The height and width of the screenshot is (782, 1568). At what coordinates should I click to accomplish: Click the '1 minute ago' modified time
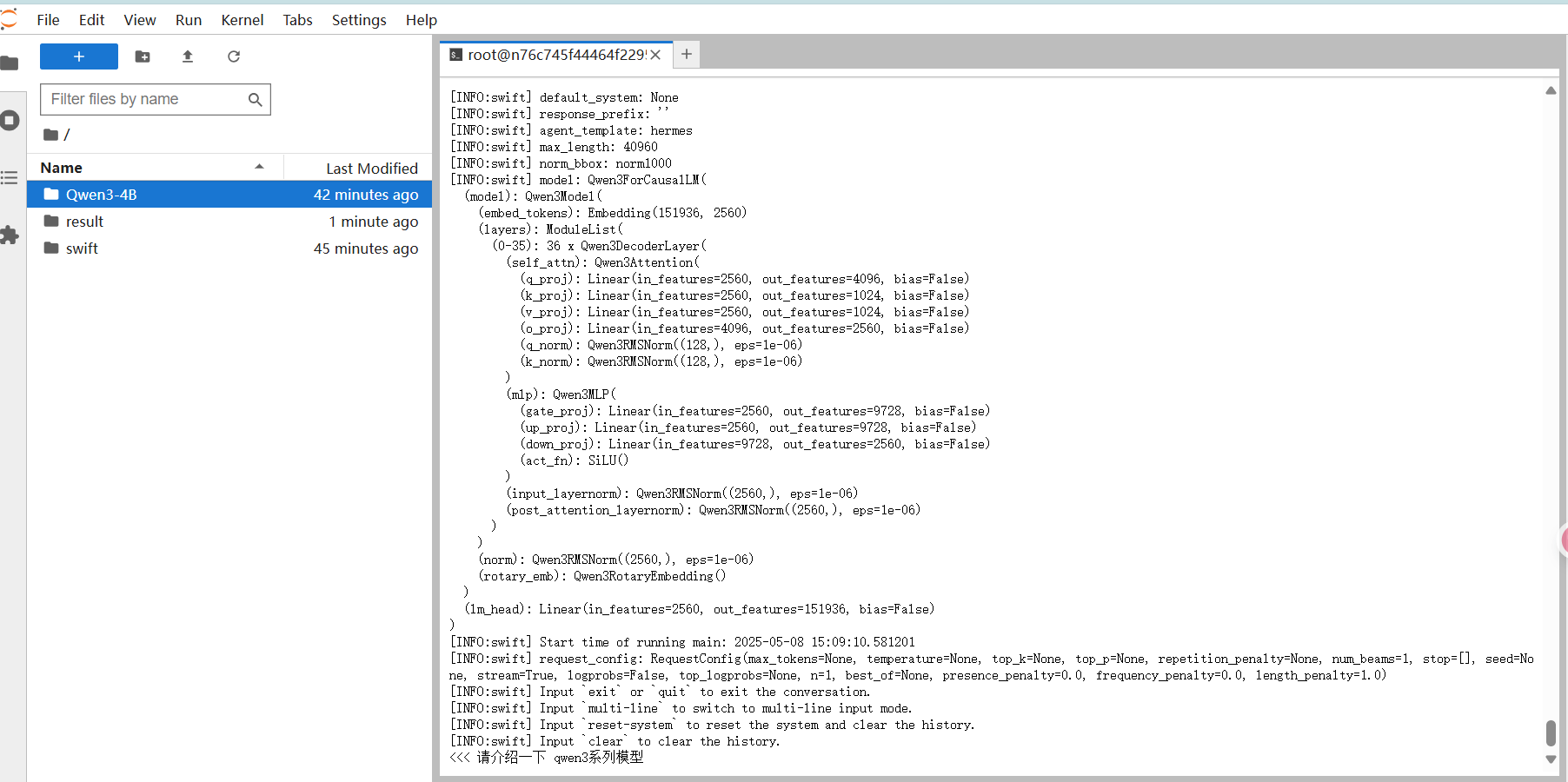tap(374, 222)
